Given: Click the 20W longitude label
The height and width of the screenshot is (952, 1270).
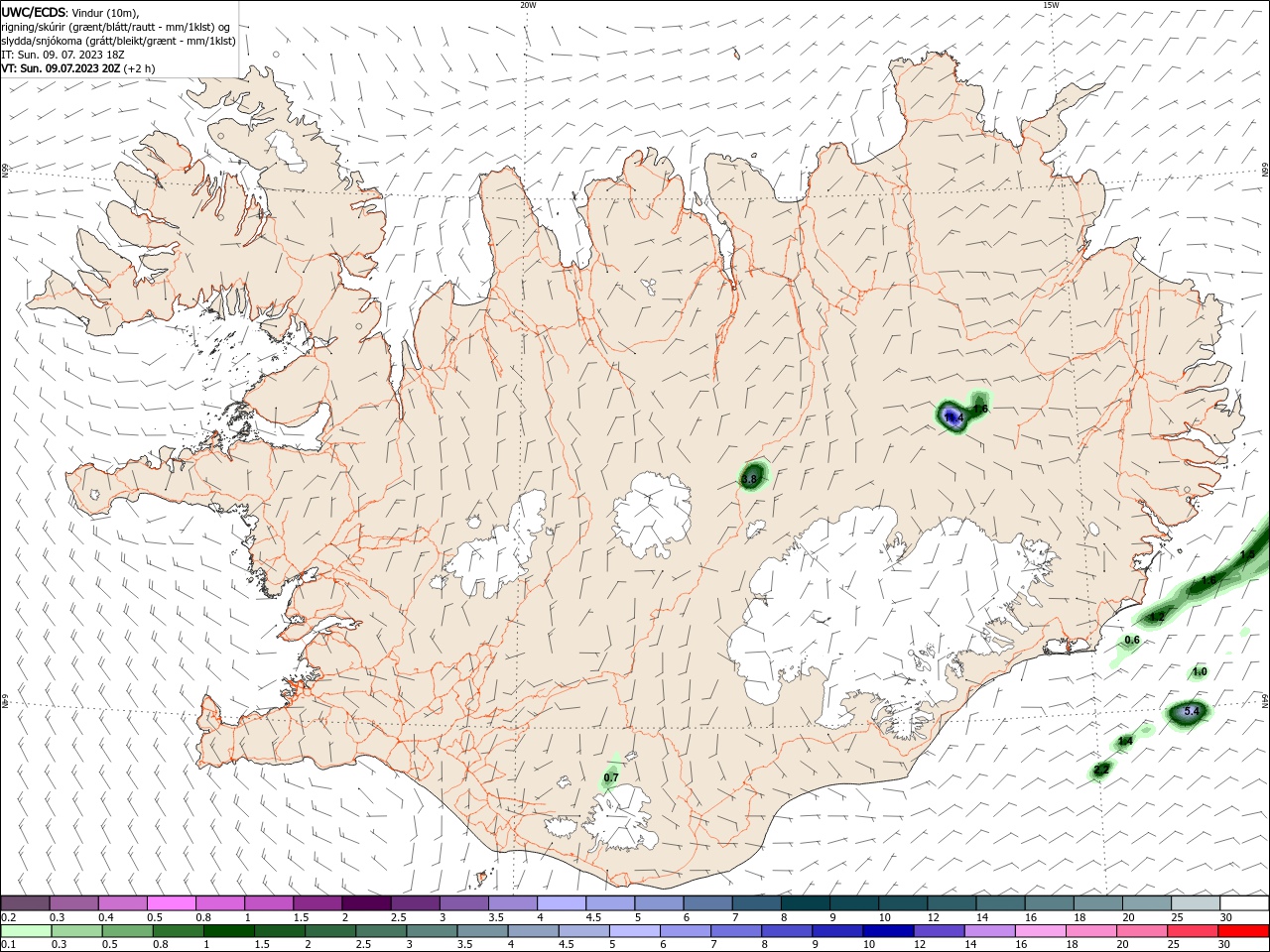Looking at the screenshot, I should 528,5.
